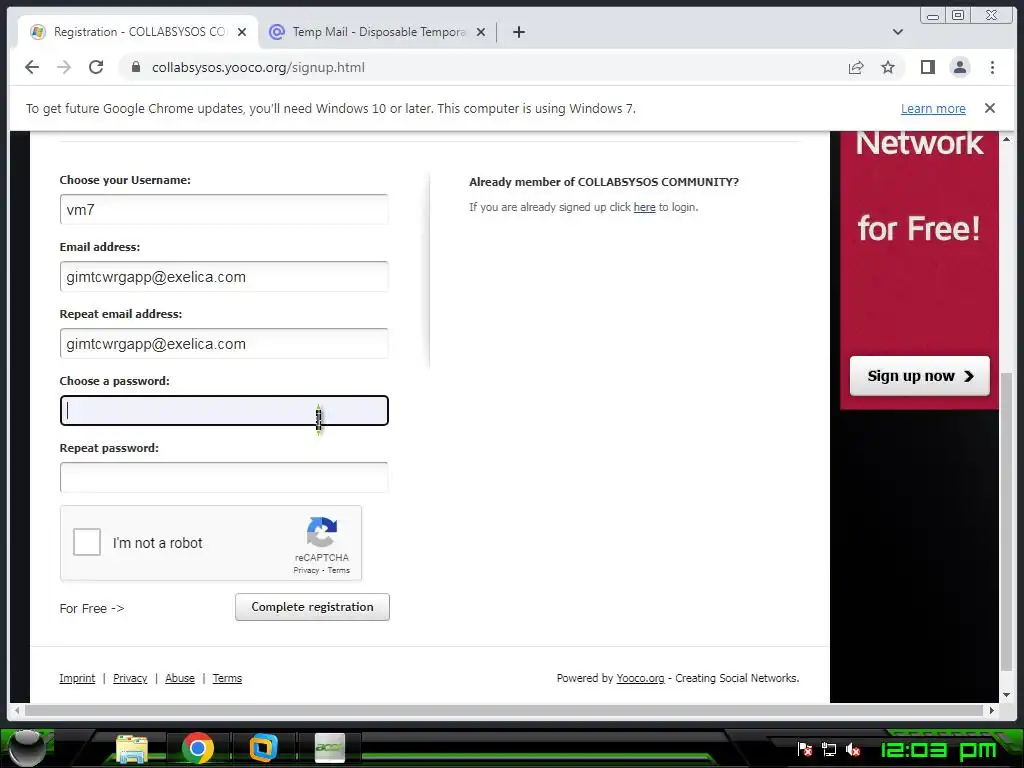This screenshot has height=768, width=1024.
Task: Open Chrome's three-dot menu
Action: point(992,67)
